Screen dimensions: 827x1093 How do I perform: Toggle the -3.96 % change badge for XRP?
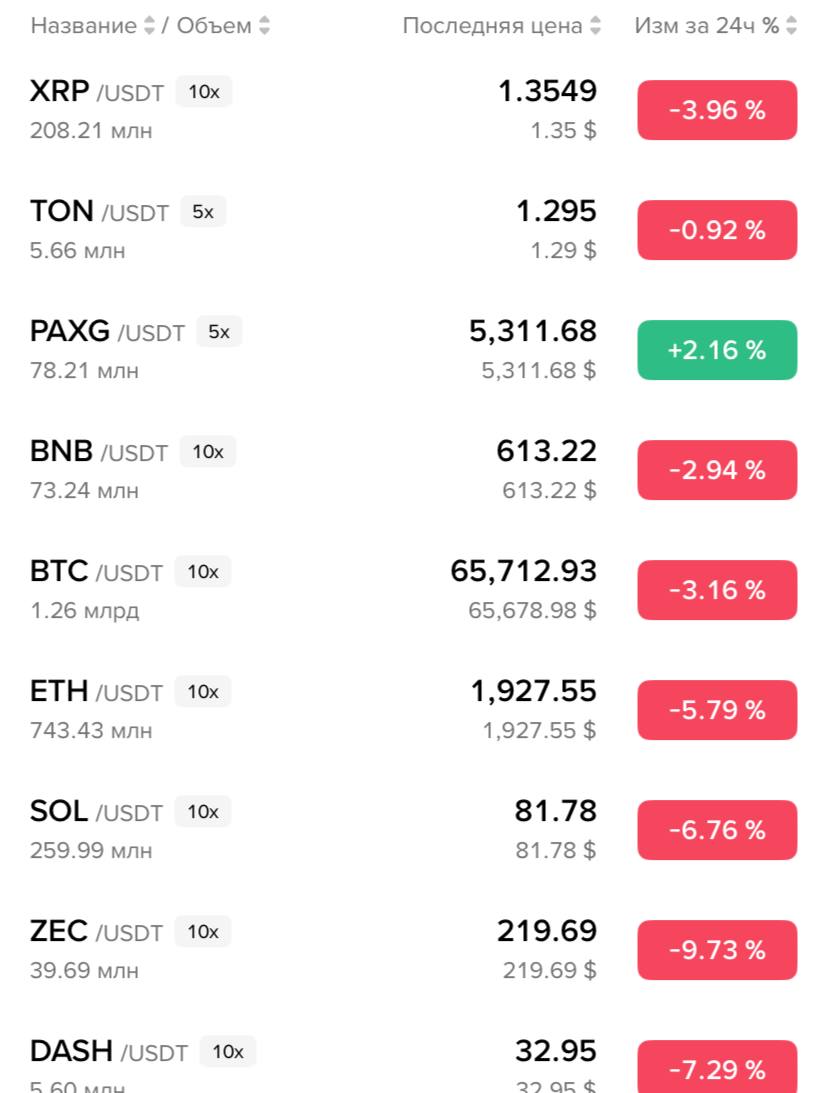(717, 110)
